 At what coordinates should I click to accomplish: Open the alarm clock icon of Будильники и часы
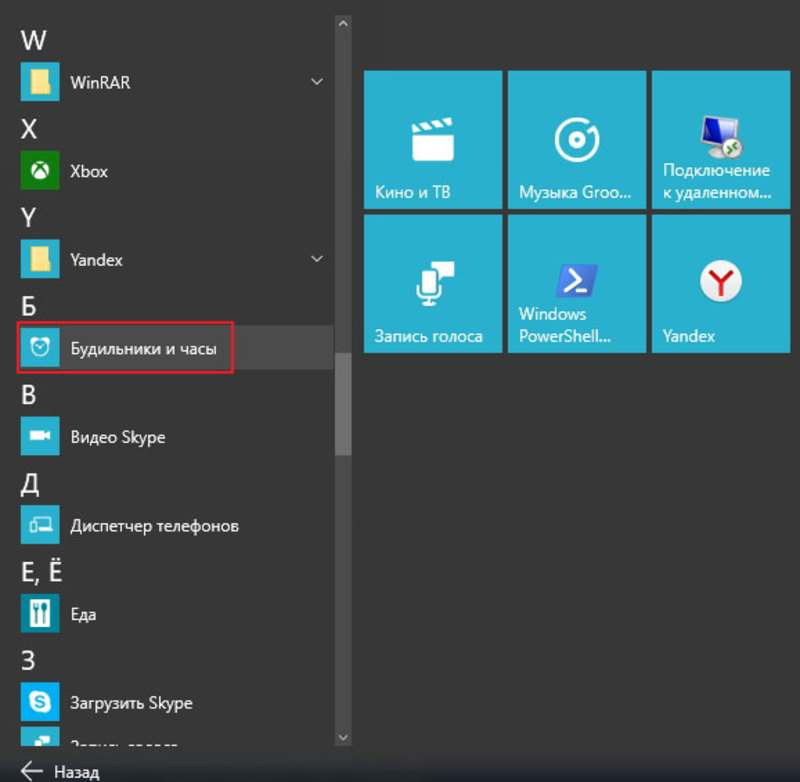(40, 347)
